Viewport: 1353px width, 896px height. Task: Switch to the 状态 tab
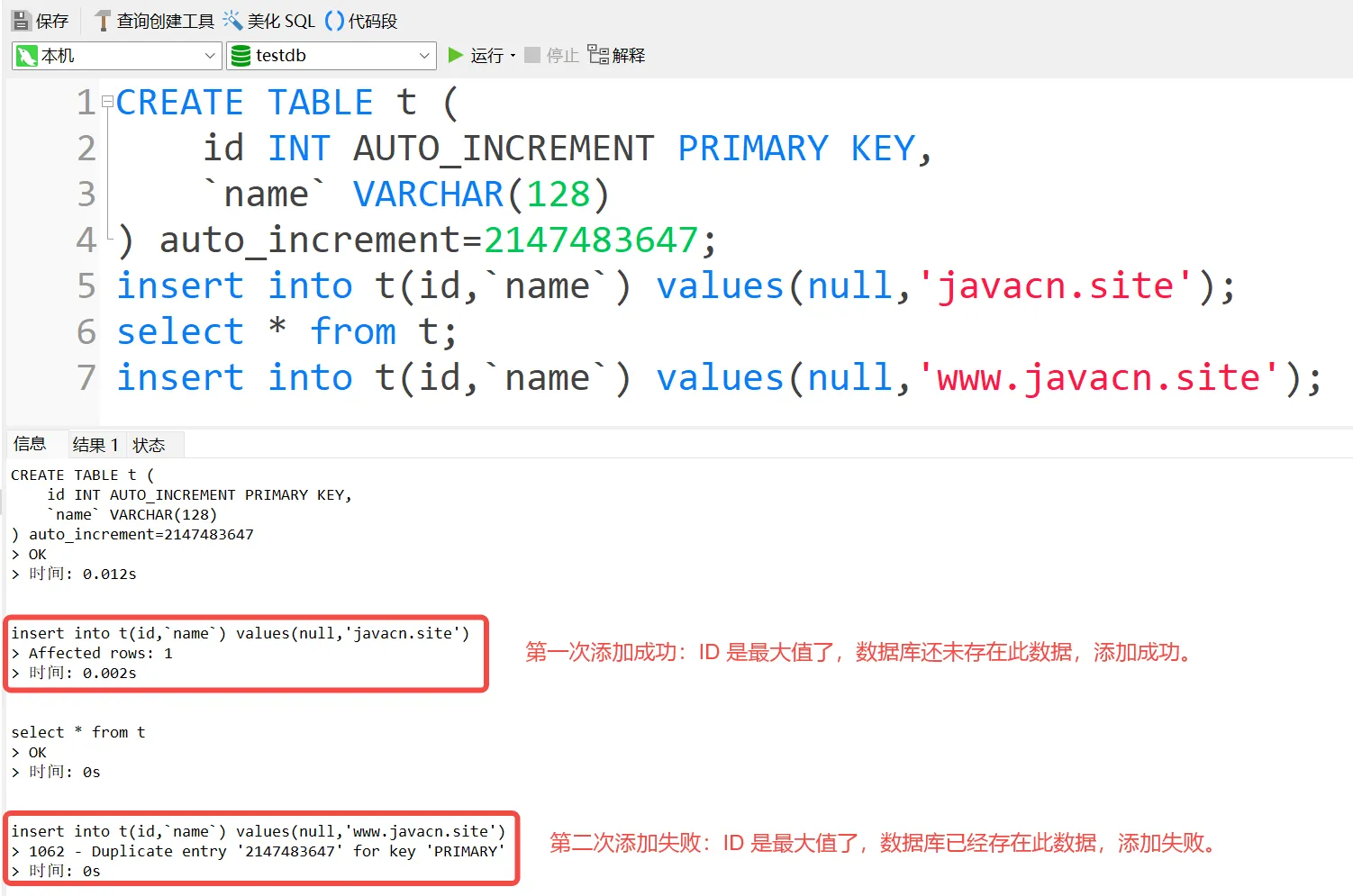tap(150, 445)
